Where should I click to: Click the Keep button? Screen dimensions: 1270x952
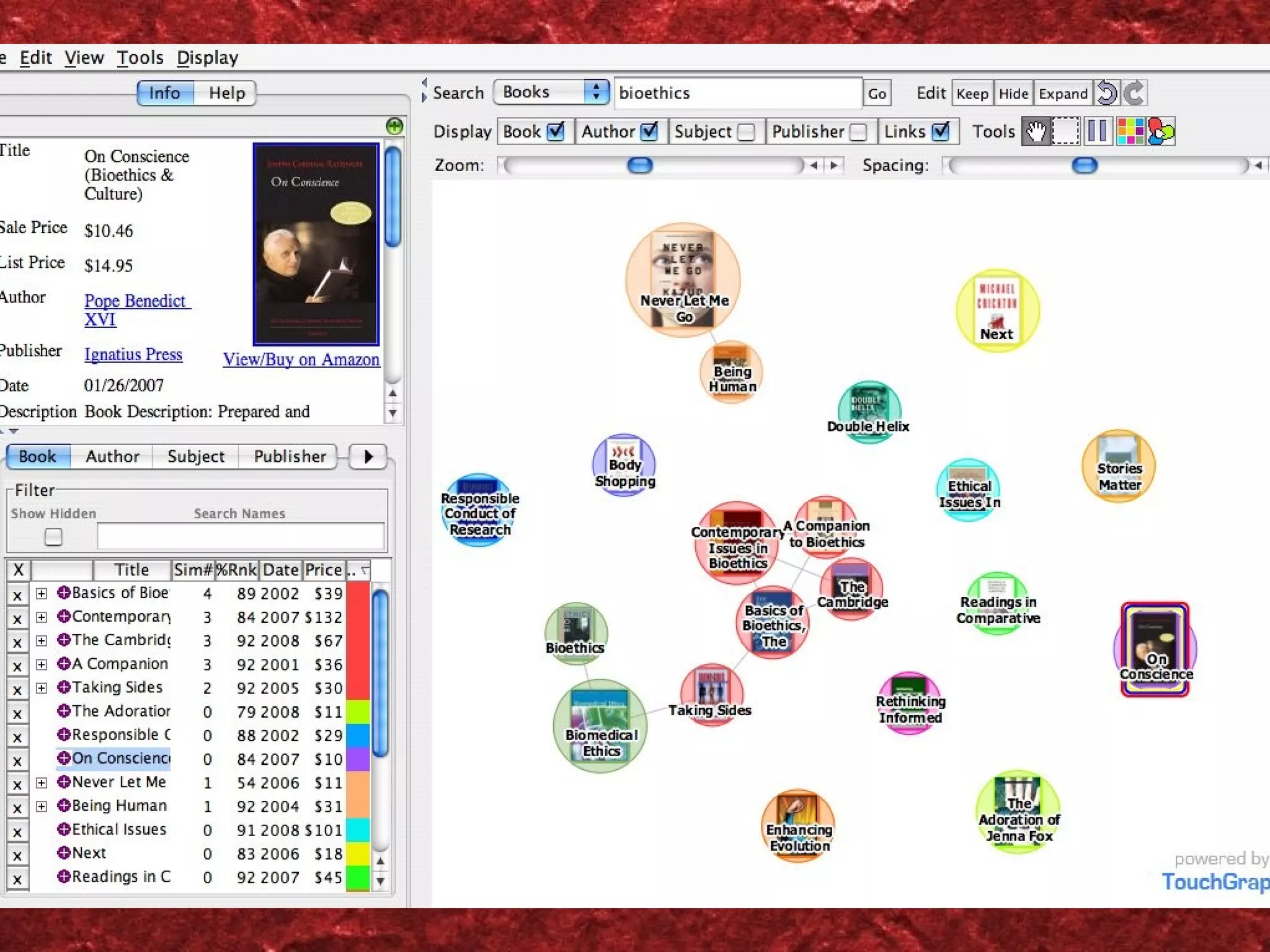click(972, 94)
